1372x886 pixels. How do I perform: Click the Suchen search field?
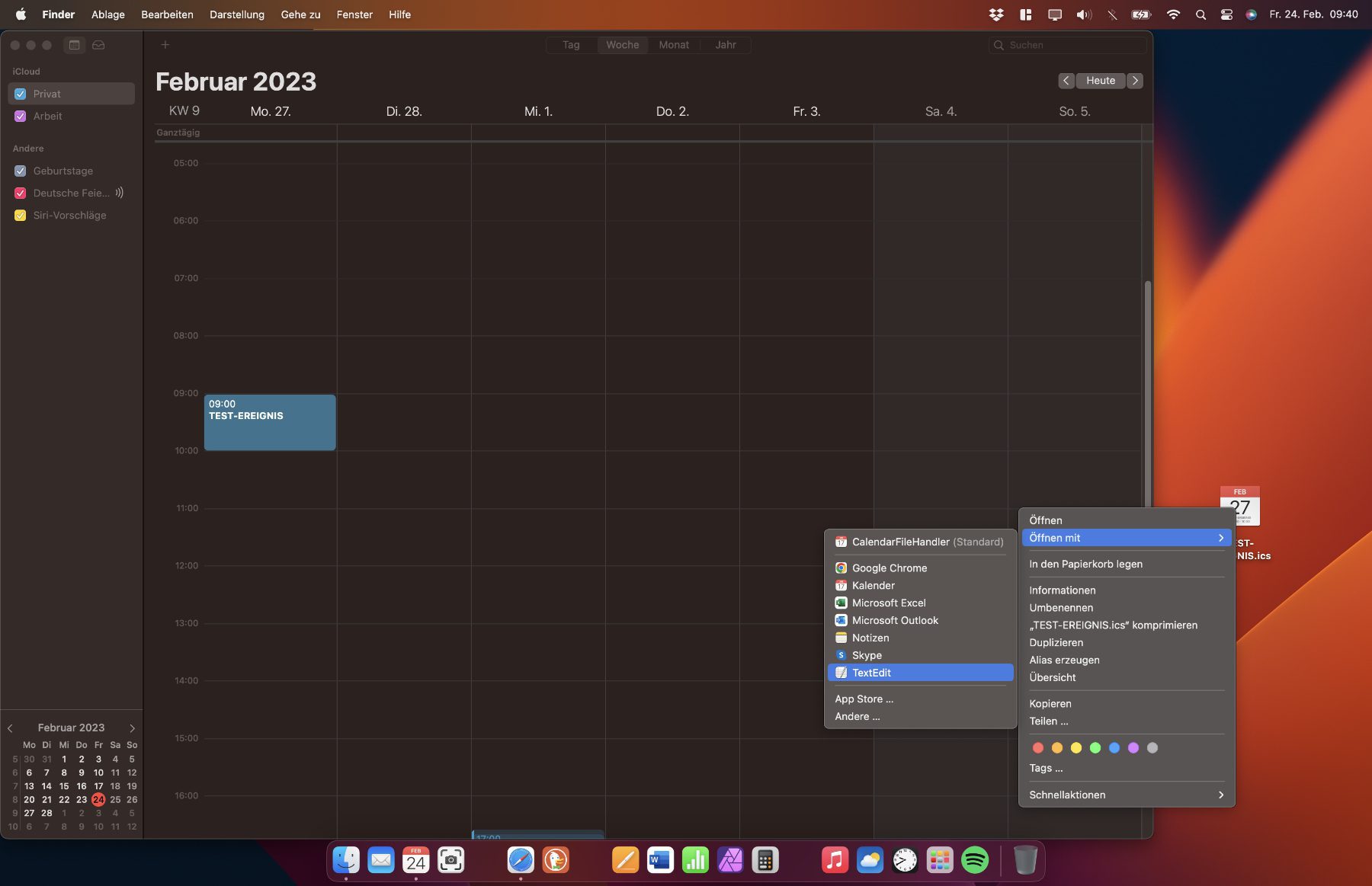click(1067, 45)
